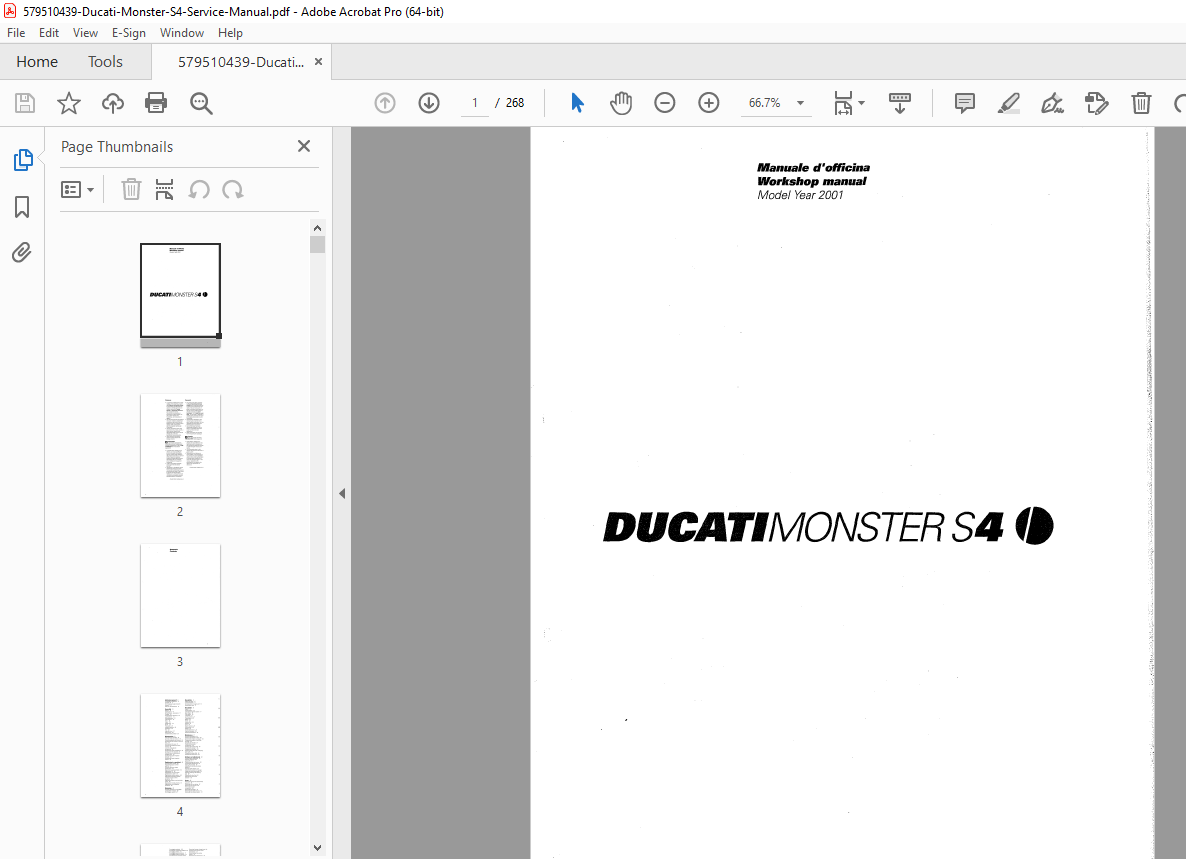Screen dimensions: 1186x859
Task: Add file to Starred with star icon
Action: (69, 103)
